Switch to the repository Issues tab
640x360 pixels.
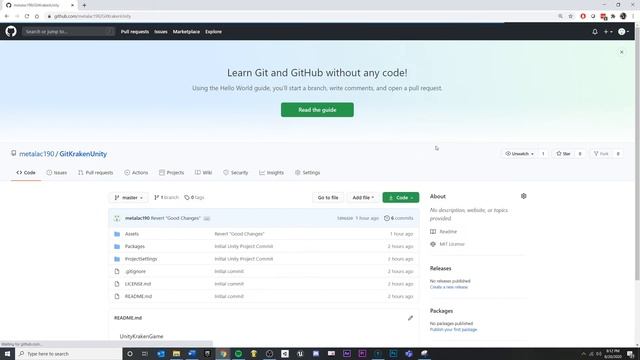57,173
